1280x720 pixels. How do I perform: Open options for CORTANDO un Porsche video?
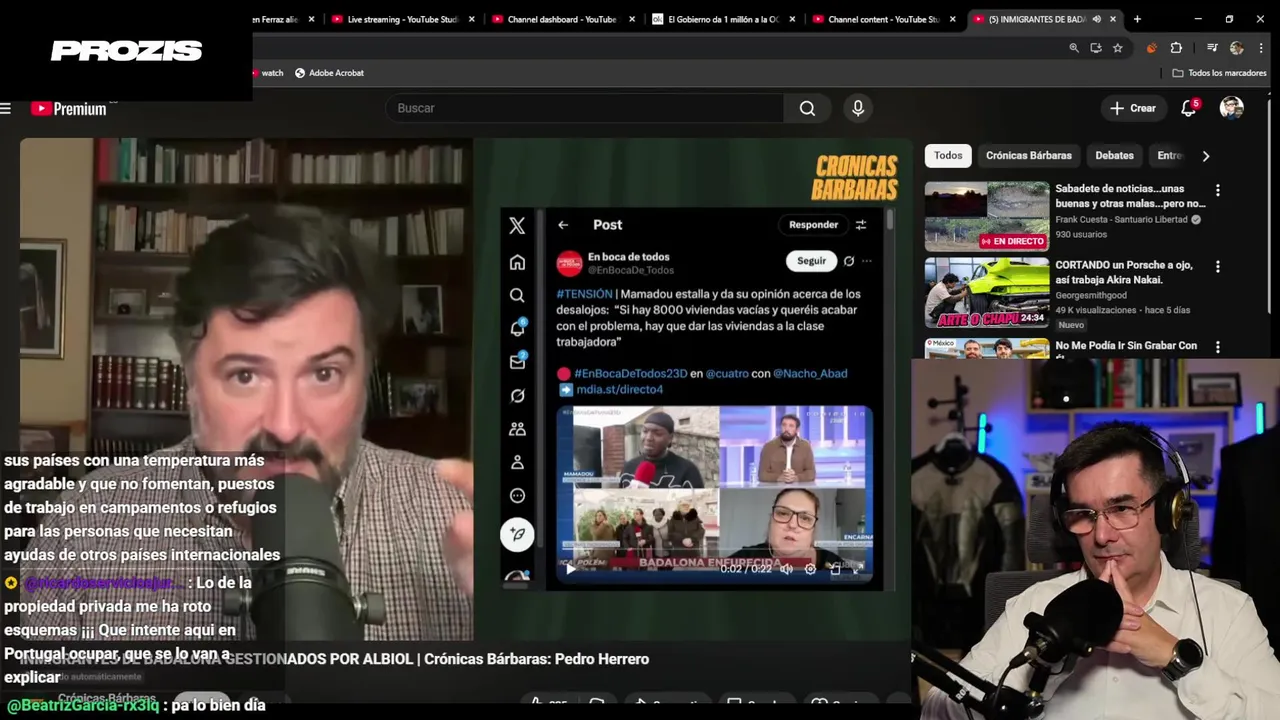click(1217, 267)
